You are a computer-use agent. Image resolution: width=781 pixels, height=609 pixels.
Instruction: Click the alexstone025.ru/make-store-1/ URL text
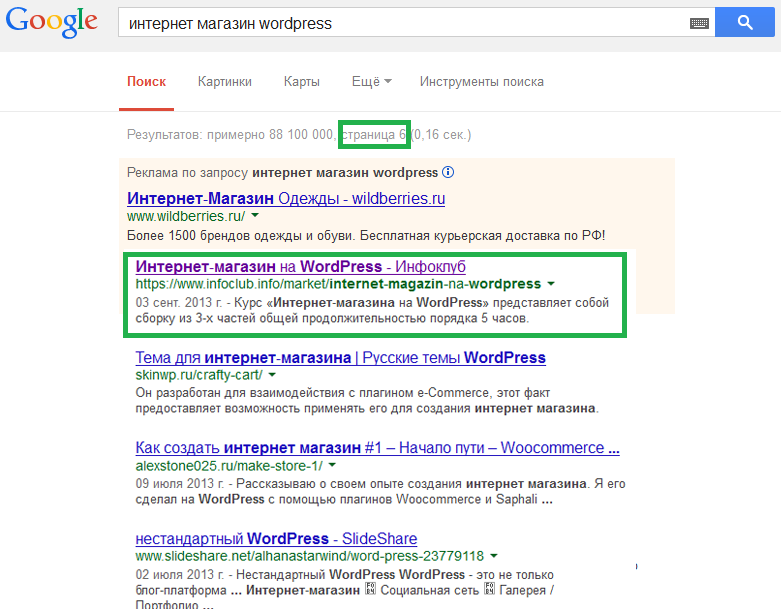[229, 466]
